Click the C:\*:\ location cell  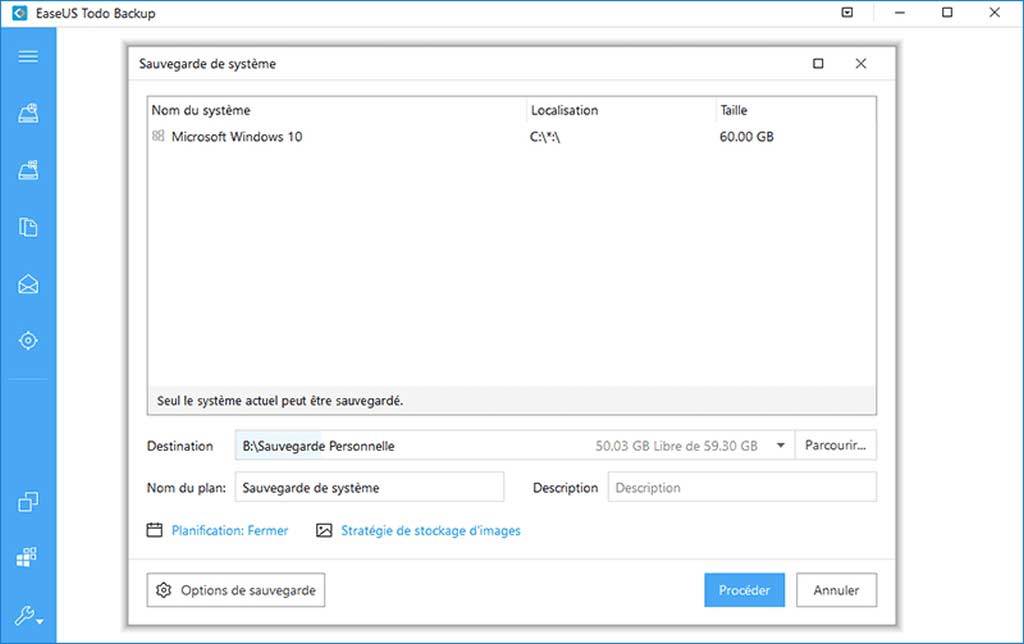tap(545, 137)
